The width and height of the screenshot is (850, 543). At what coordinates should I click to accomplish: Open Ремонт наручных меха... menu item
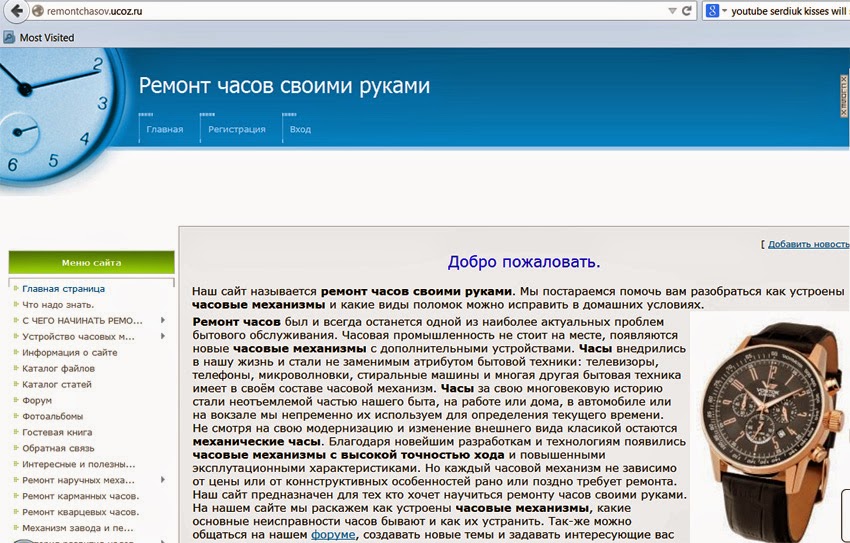click(x=78, y=480)
